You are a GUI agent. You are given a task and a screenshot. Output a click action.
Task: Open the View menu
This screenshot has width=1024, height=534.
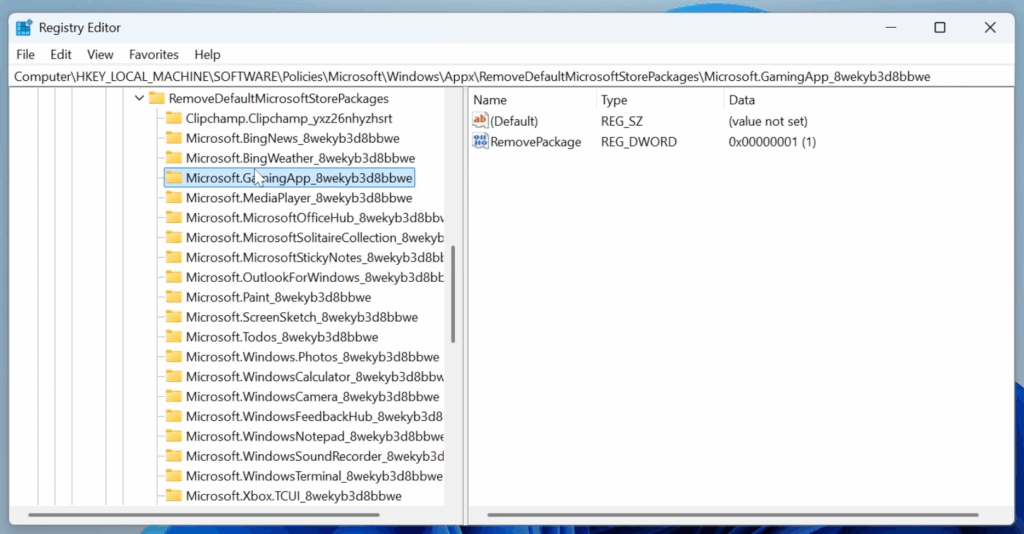[100, 54]
